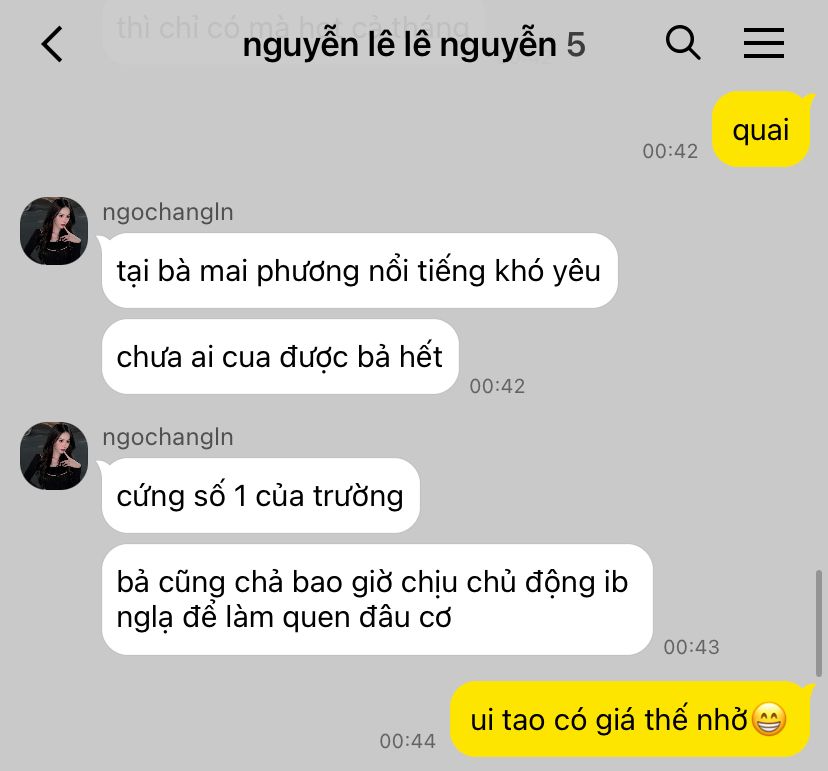Click the grinning emoji in last message

pyautogui.click(x=769, y=720)
